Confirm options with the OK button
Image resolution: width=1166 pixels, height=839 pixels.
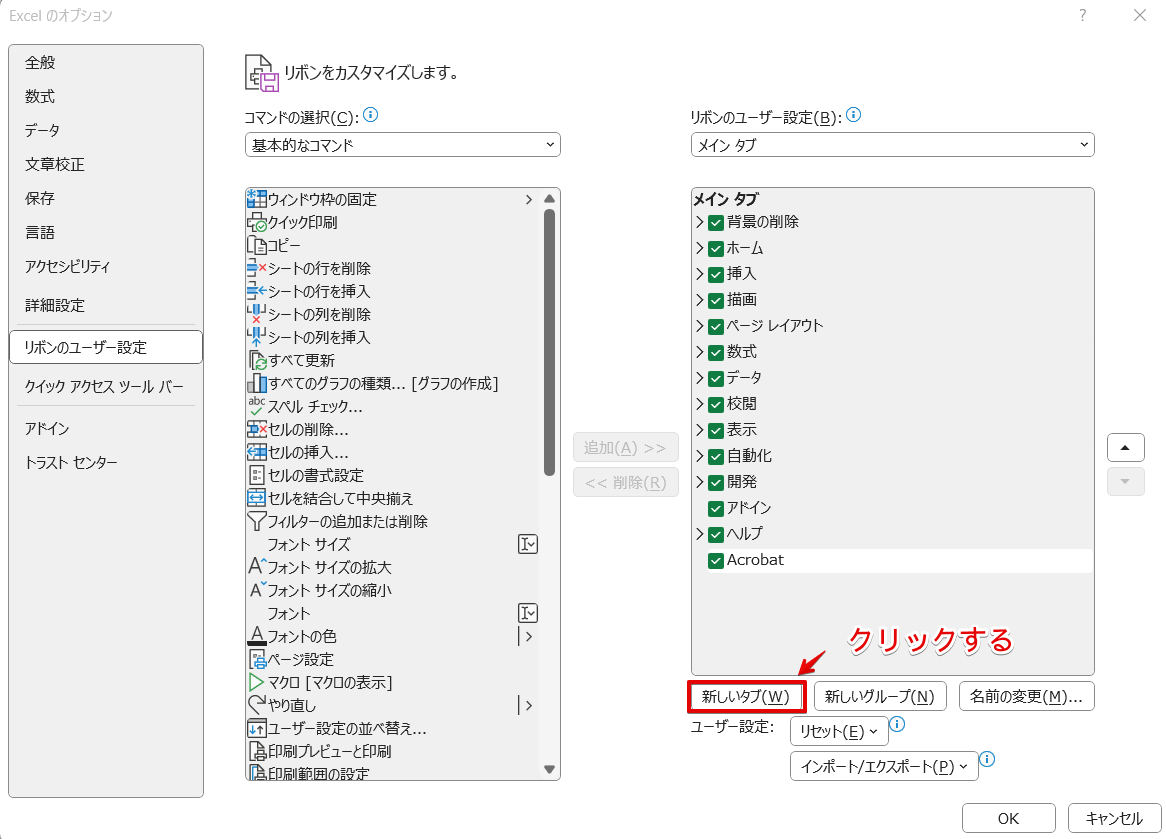click(x=1008, y=817)
